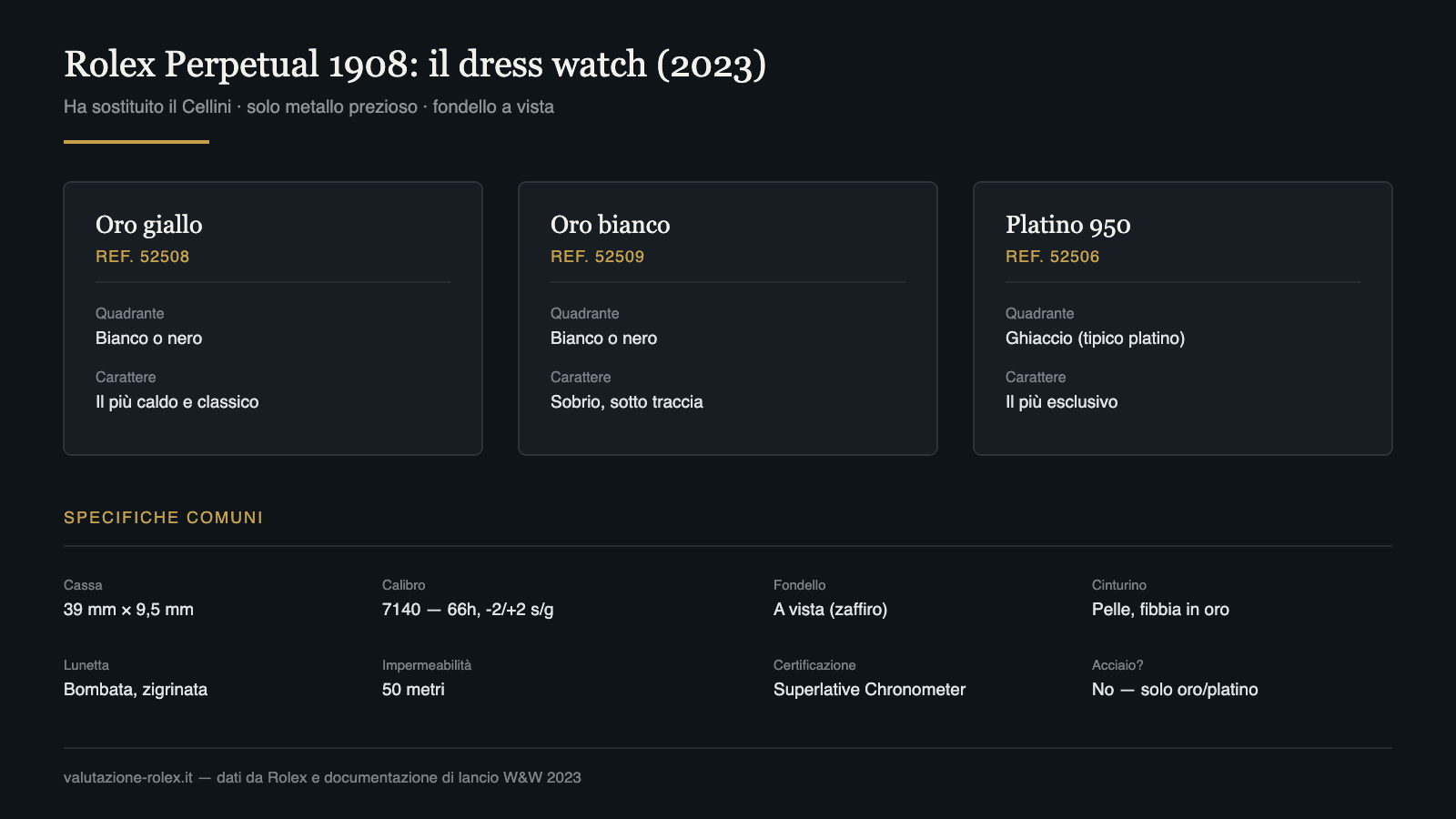The height and width of the screenshot is (819, 1456).
Task: Click reference REF. 52508
Action: pos(143,257)
